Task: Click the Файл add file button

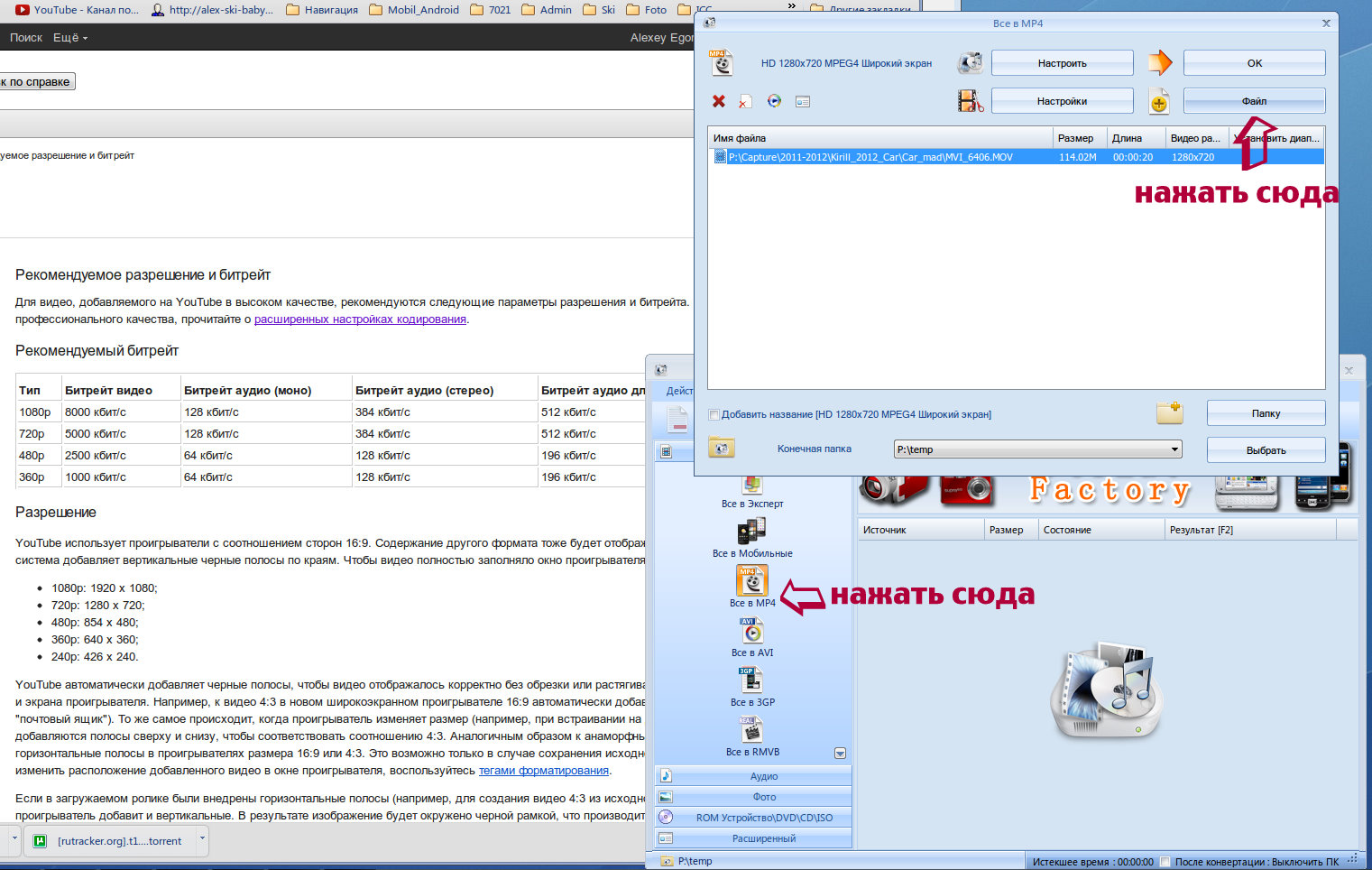Action: (x=1254, y=101)
